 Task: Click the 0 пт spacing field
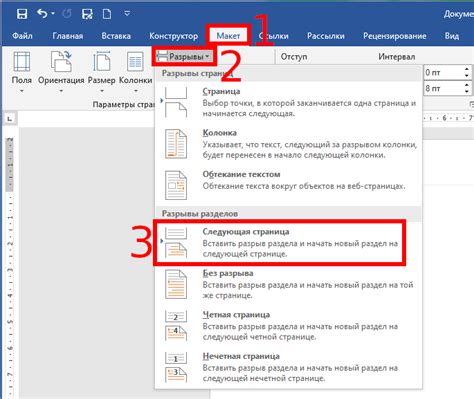[x=443, y=72]
